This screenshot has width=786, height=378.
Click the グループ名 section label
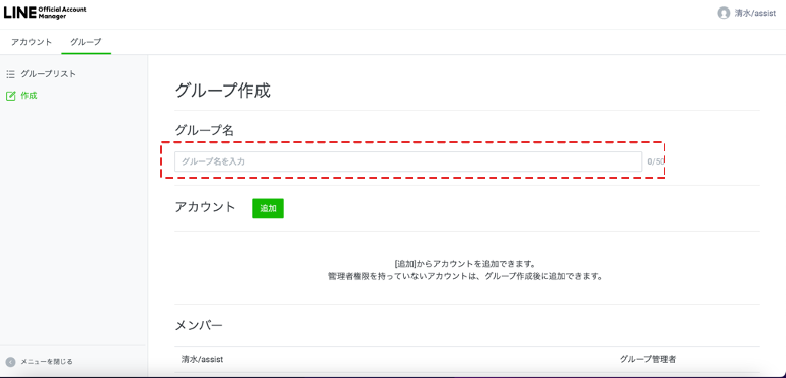click(x=204, y=130)
